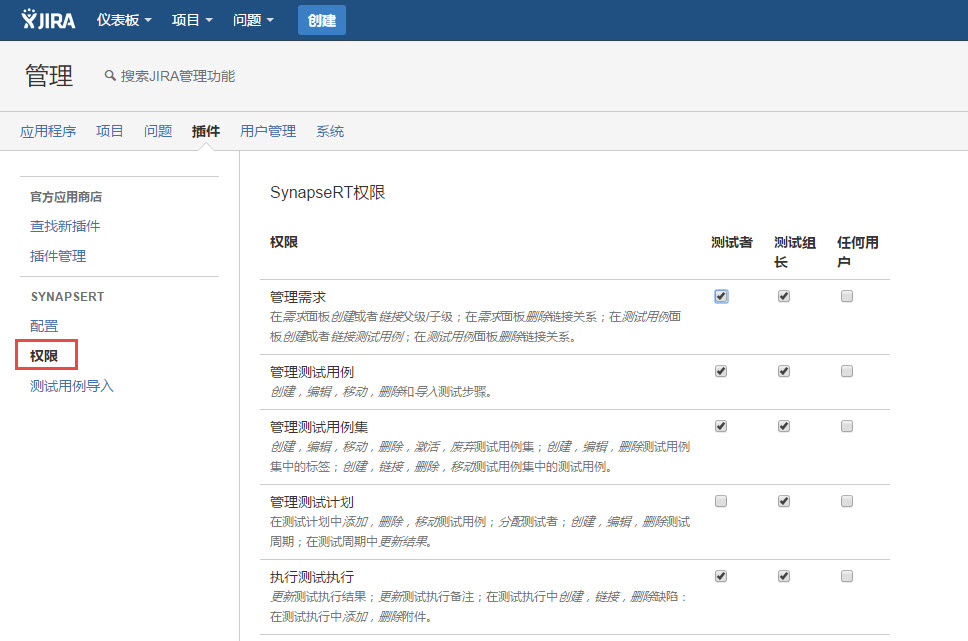Image resolution: width=968 pixels, height=641 pixels.
Task: Click the 管理测试用例集 permission title
Action: point(319,427)
